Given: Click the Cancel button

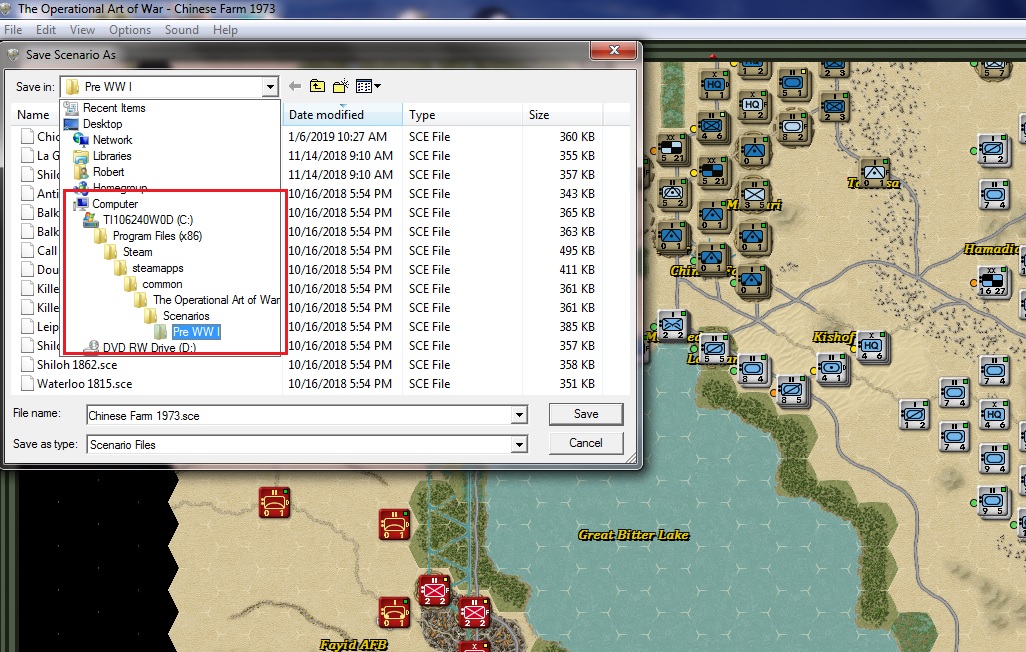Looking at the screenshot, I should tap(586, 443).
